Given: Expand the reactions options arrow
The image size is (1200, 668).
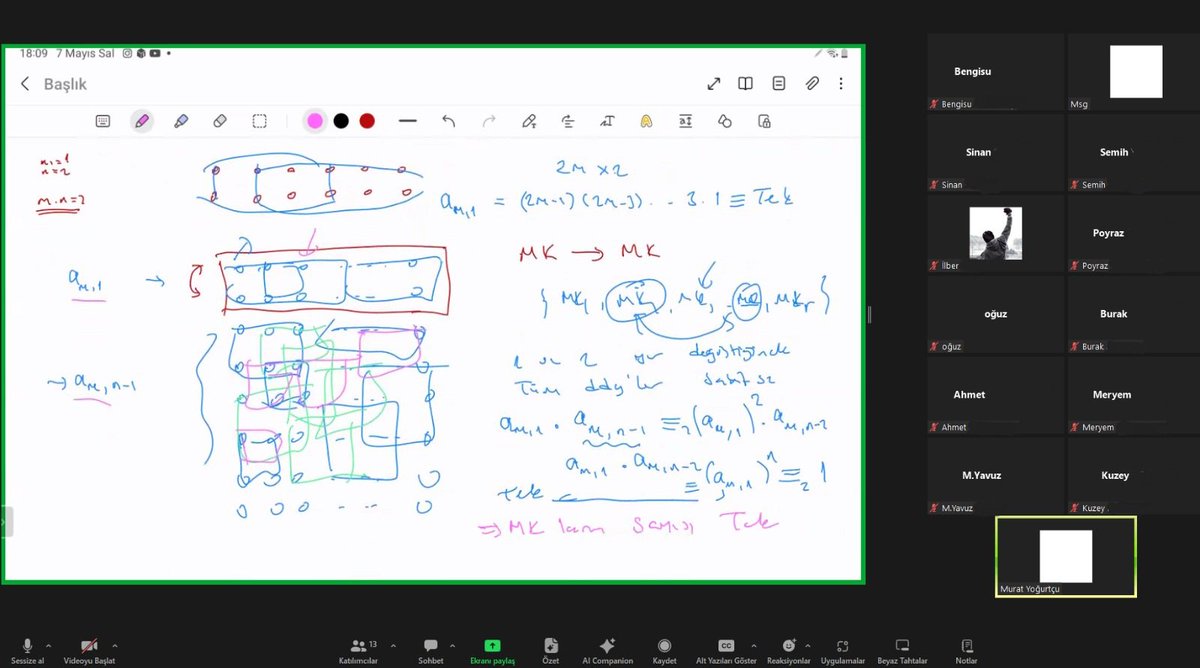Looking at the screenshot, I should pos(808,646).
